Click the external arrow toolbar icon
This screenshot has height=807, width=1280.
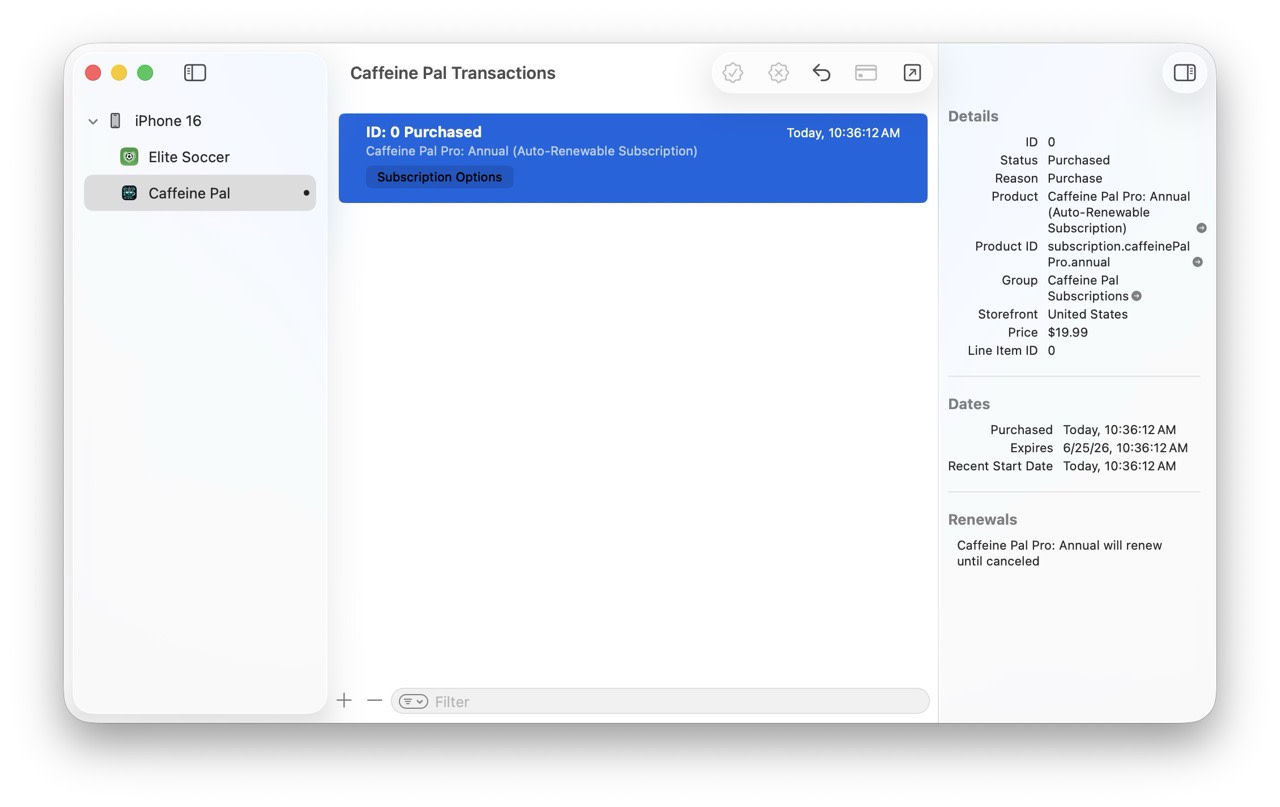click(x=912, y=73)
